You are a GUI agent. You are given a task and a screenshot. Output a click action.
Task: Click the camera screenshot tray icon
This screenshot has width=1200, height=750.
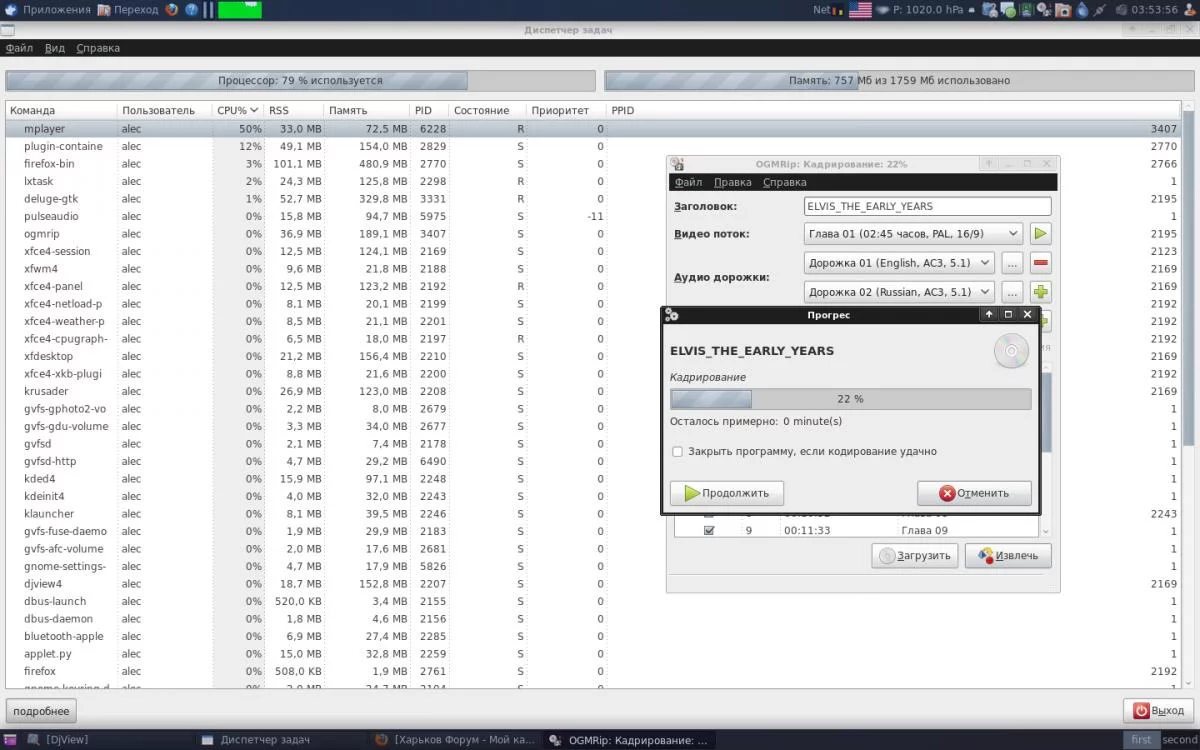click(x=1064, y=9)
